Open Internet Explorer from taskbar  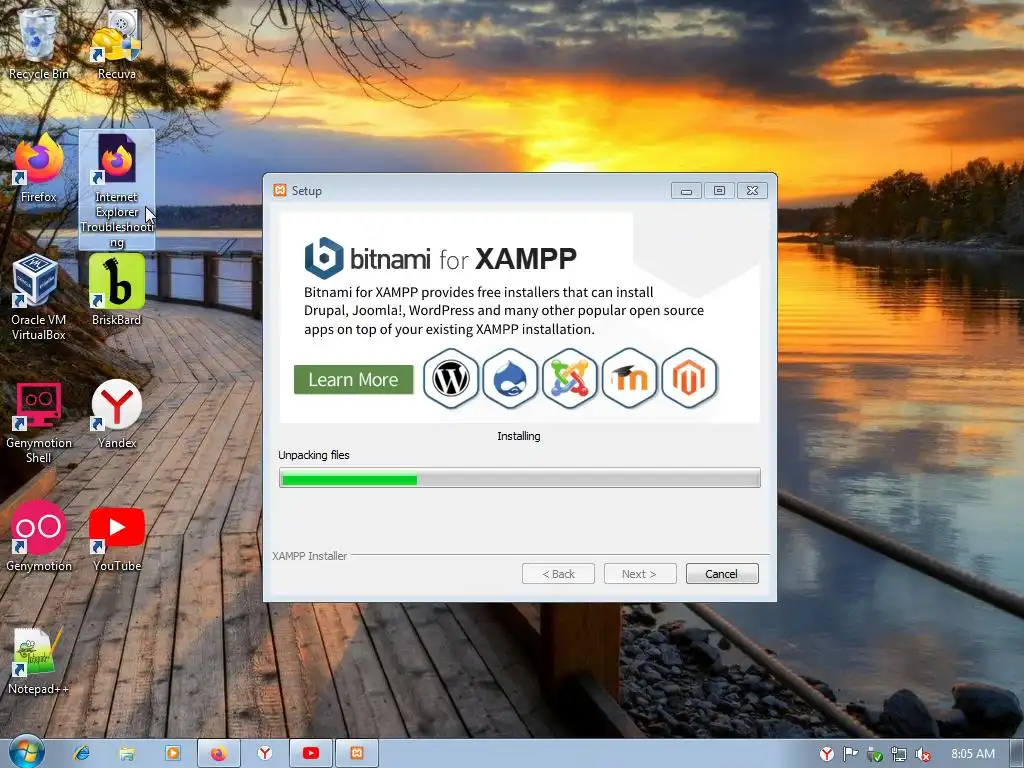81,753
